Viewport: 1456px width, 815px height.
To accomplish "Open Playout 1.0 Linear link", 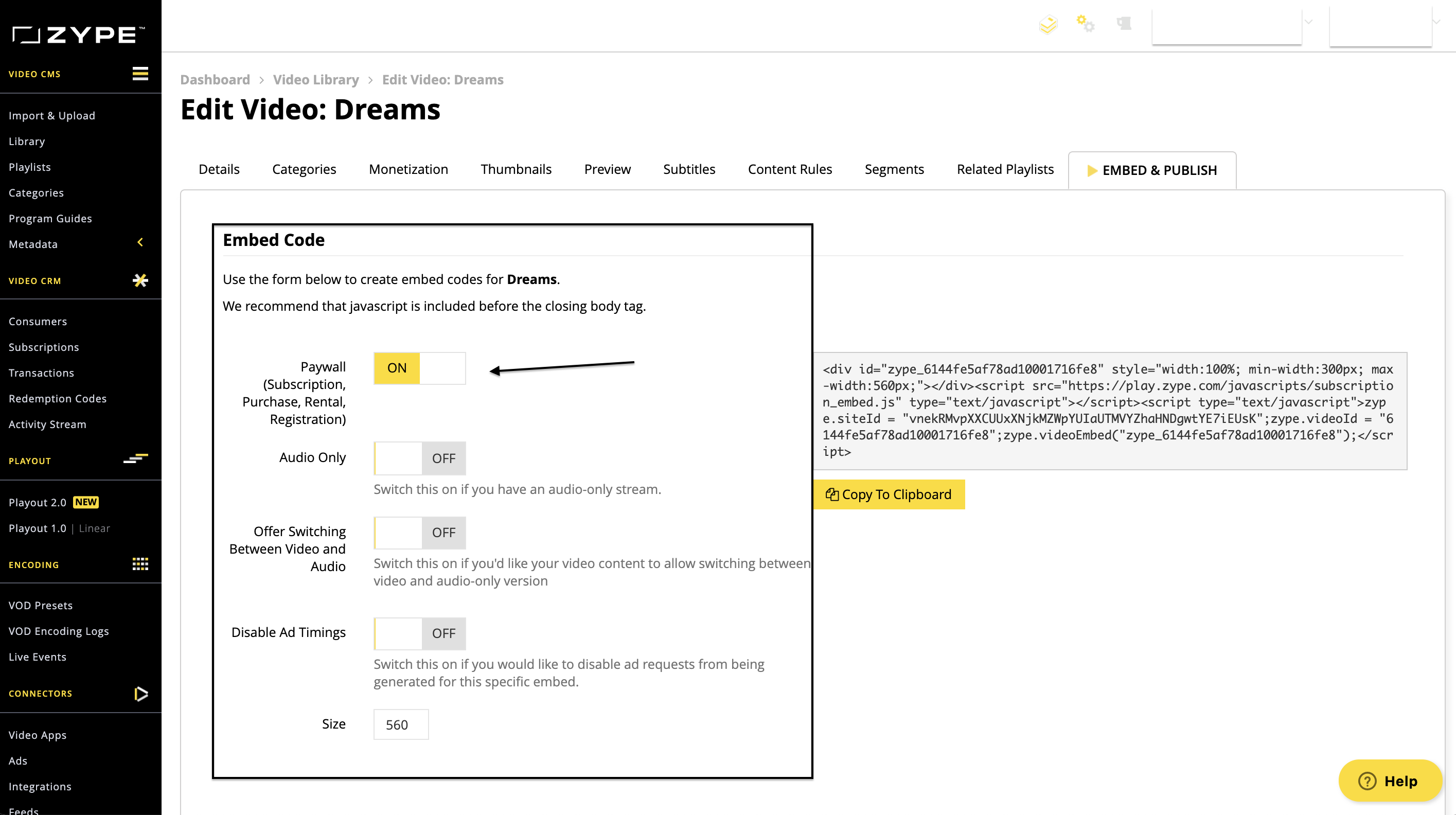I will [59, 528].
